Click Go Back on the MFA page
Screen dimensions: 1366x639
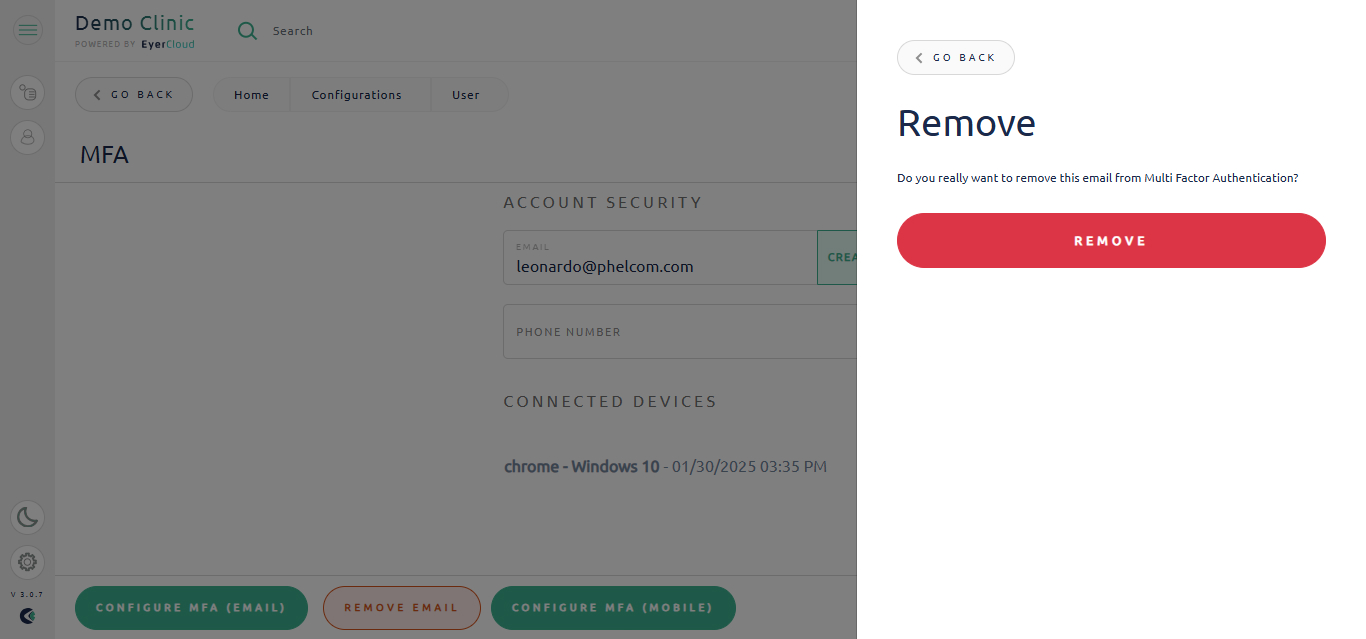[134, 95]
